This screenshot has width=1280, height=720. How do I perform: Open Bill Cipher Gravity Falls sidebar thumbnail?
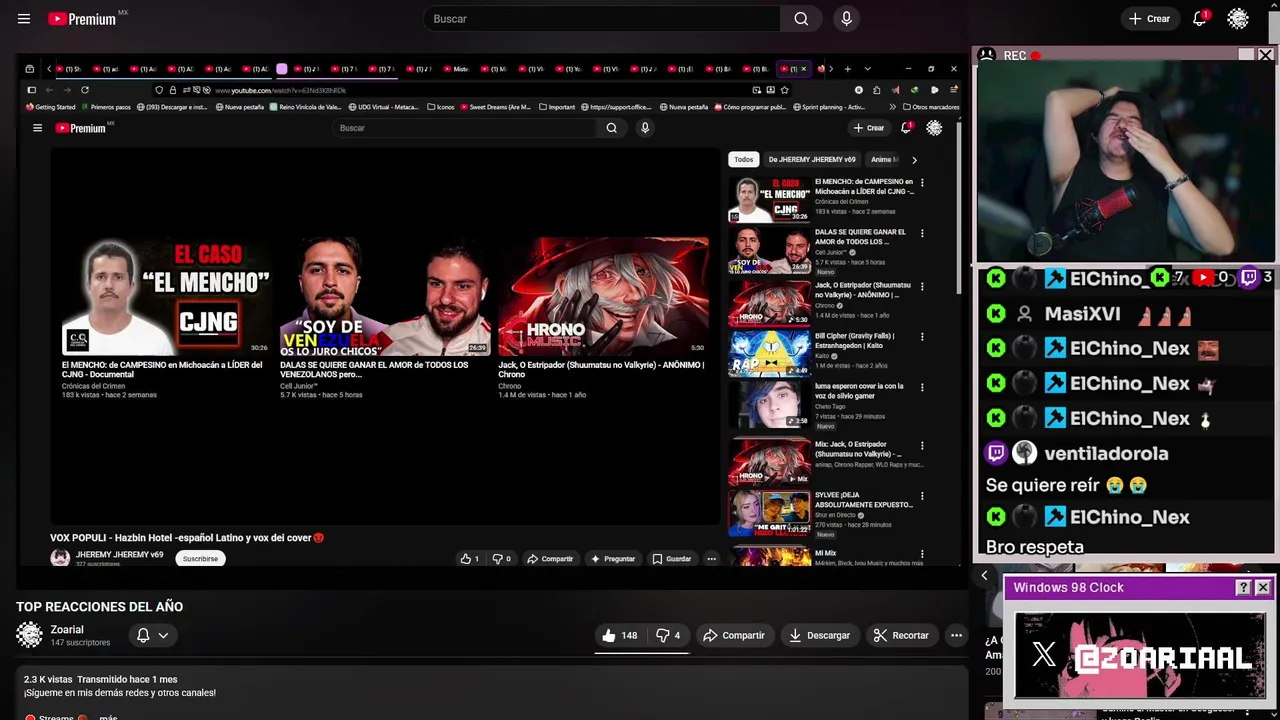pyautogui.click(x=769, y=354)
